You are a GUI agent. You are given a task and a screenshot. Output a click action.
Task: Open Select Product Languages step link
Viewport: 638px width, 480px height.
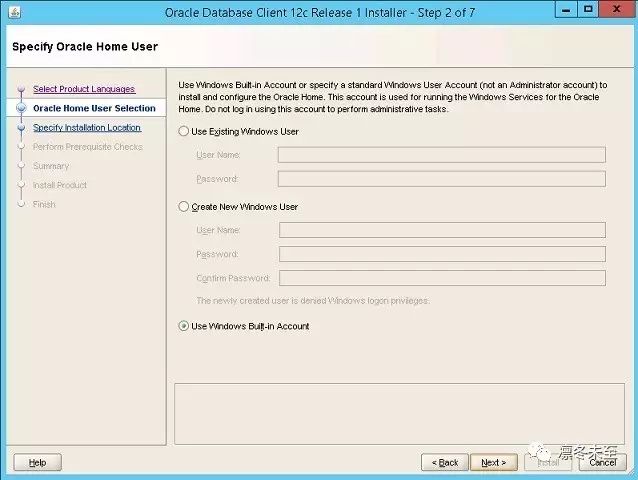84,89
